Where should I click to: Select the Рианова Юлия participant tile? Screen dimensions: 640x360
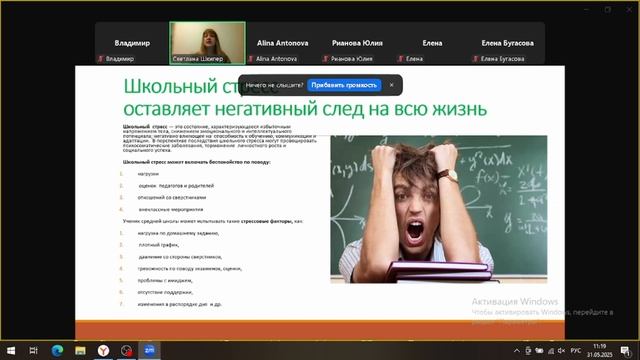(357, 43)
